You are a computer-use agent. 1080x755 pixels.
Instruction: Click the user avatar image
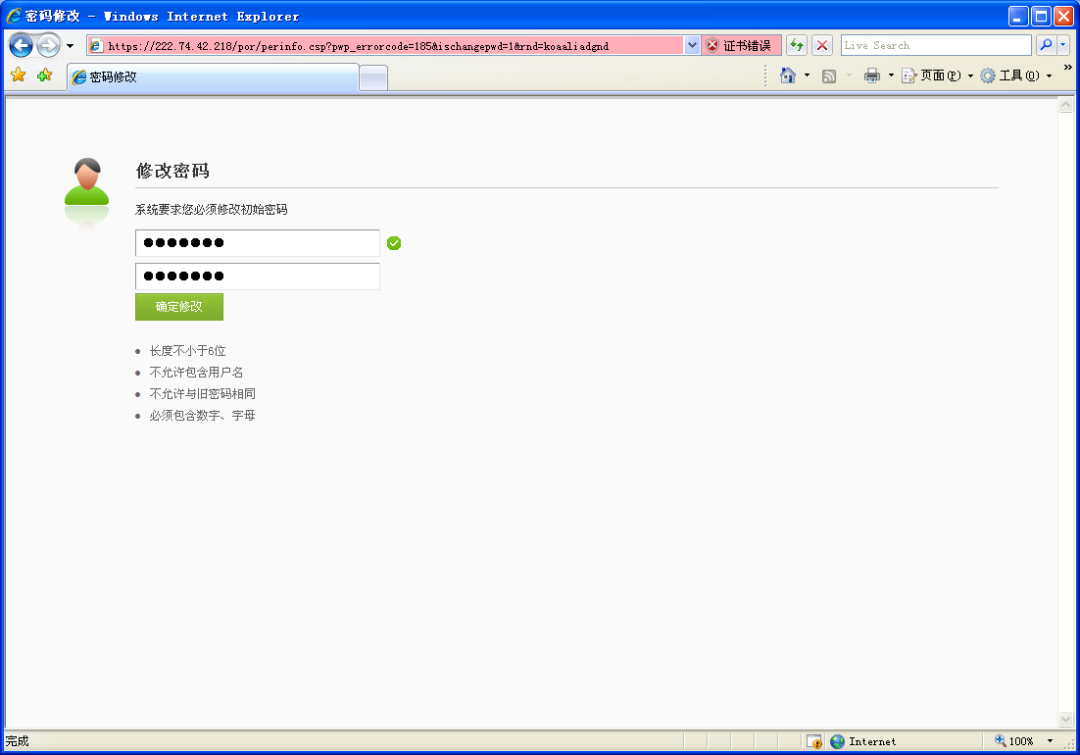(x=87, y=182)
